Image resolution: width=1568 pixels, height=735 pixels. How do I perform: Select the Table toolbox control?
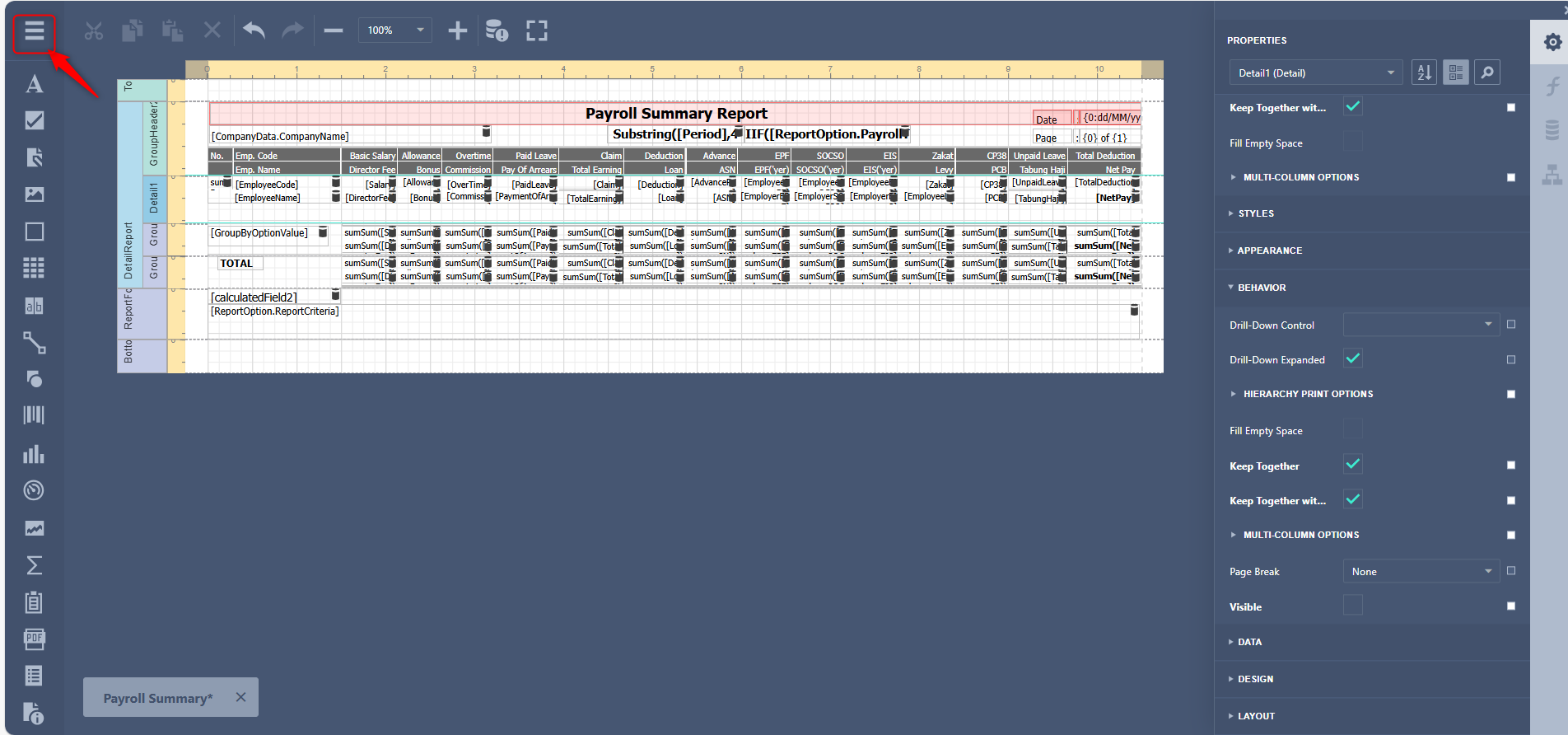coord(34,268)
